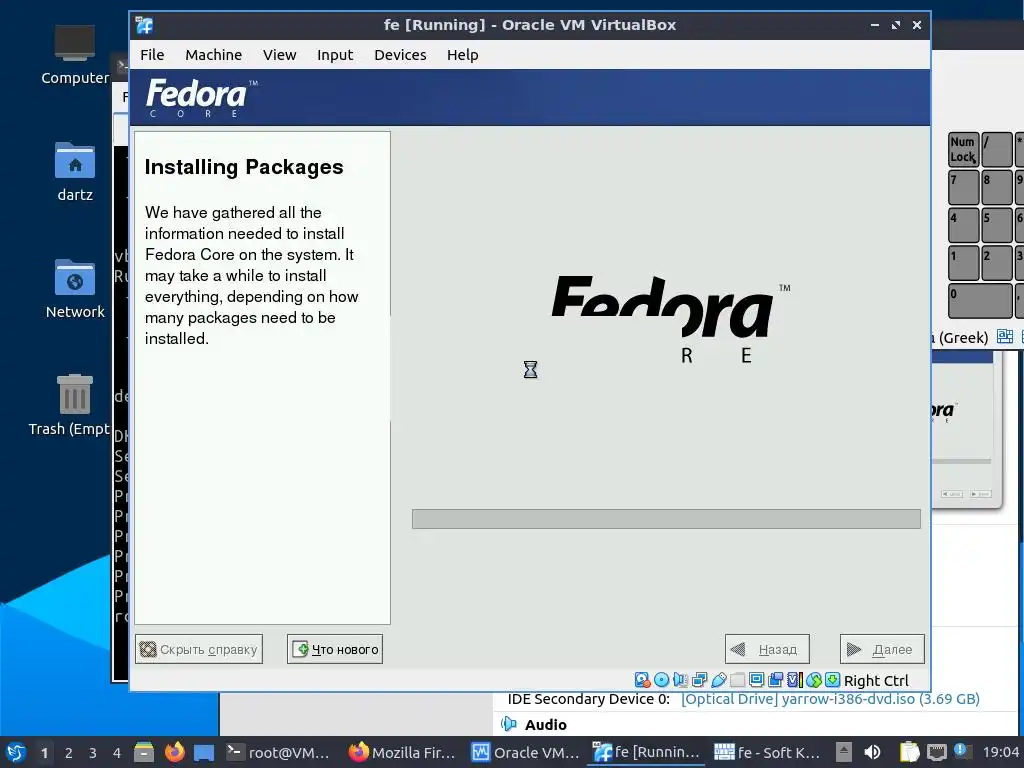Switch to workspace 2
Viewport: 1024px width, 768px height.
[69, 753]
